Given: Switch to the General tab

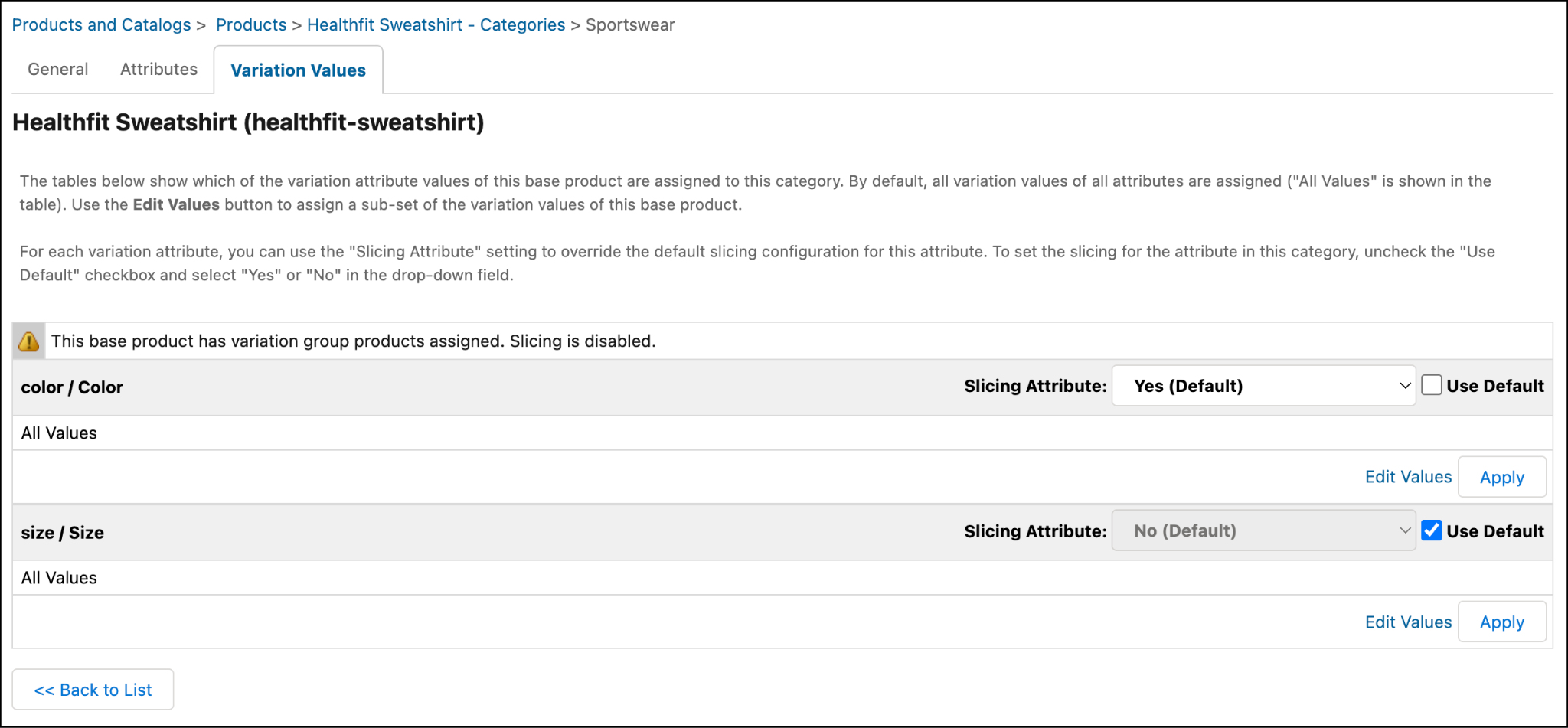Looking at the screenshot, I should [58, 70].
